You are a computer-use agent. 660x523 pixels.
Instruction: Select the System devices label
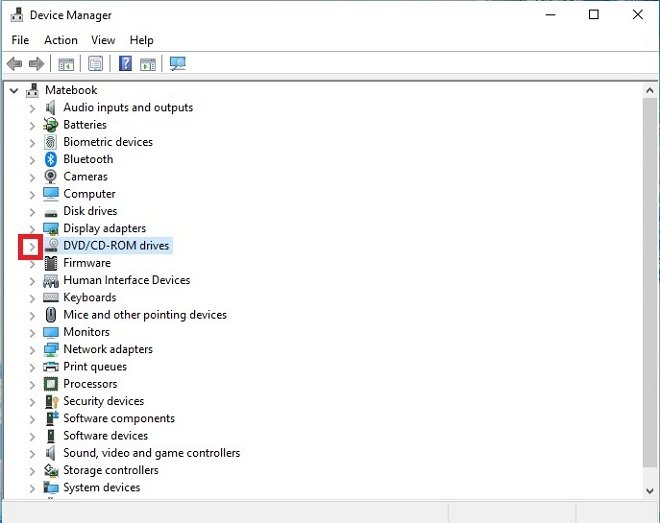point(101,487)
